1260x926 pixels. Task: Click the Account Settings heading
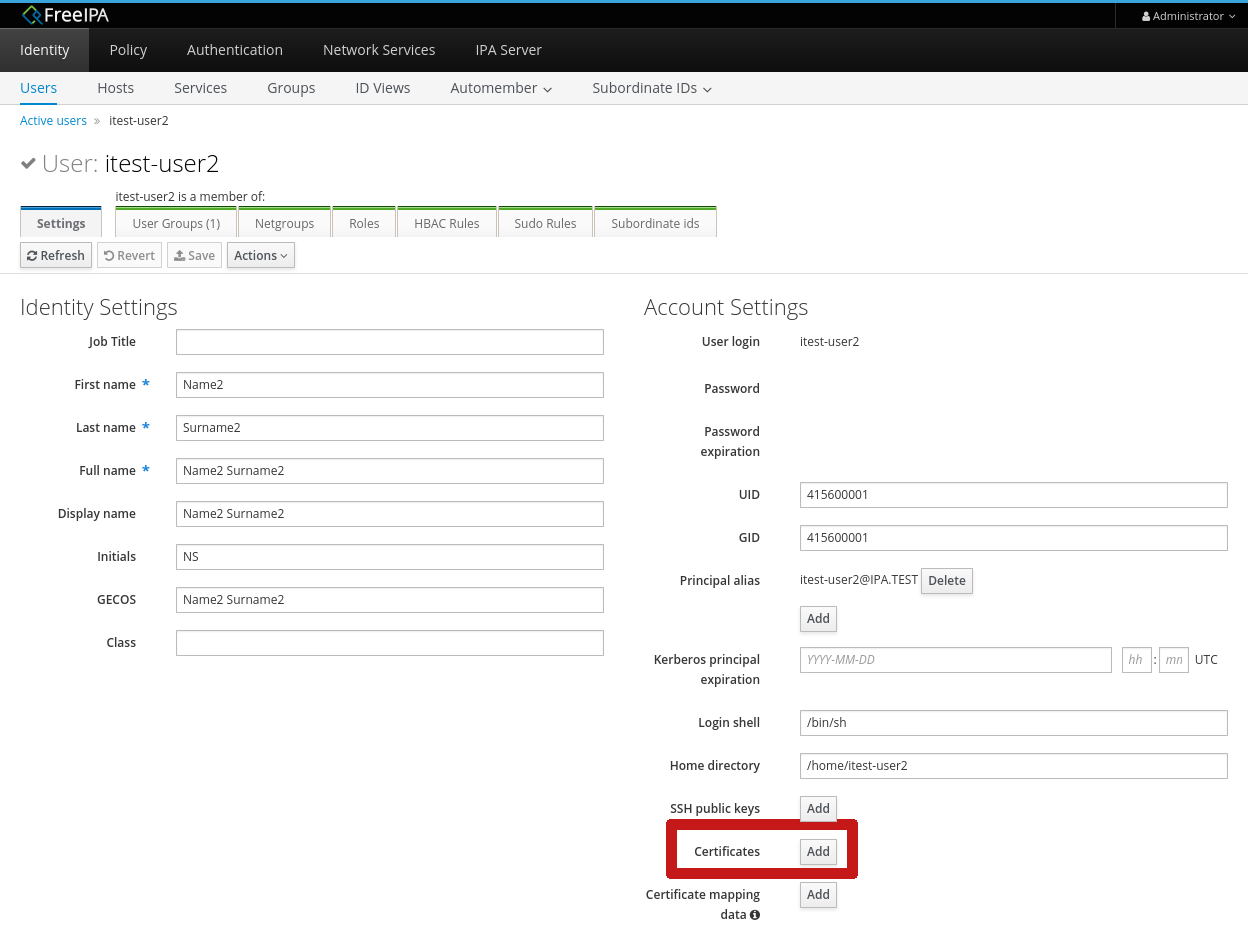coord(726,307)
